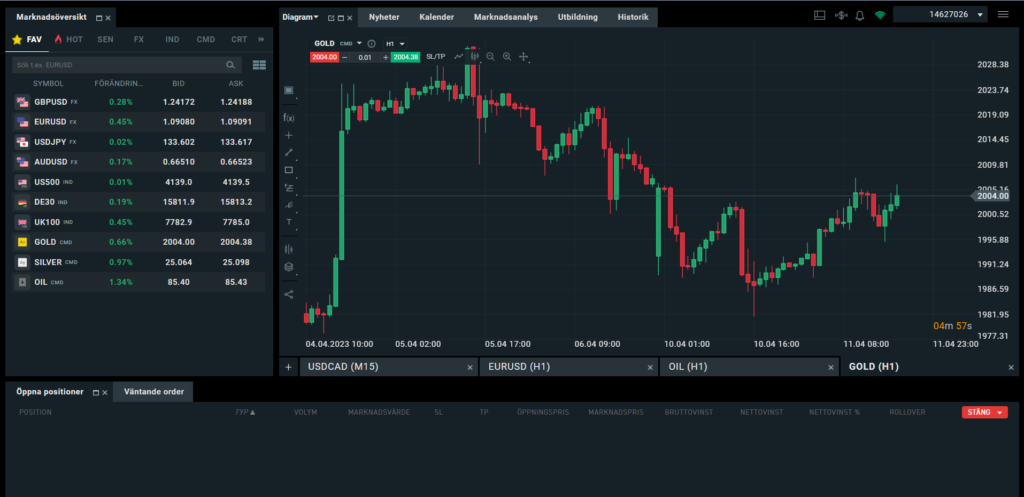Open the candlestick chart type icon

tap(475, 57)
